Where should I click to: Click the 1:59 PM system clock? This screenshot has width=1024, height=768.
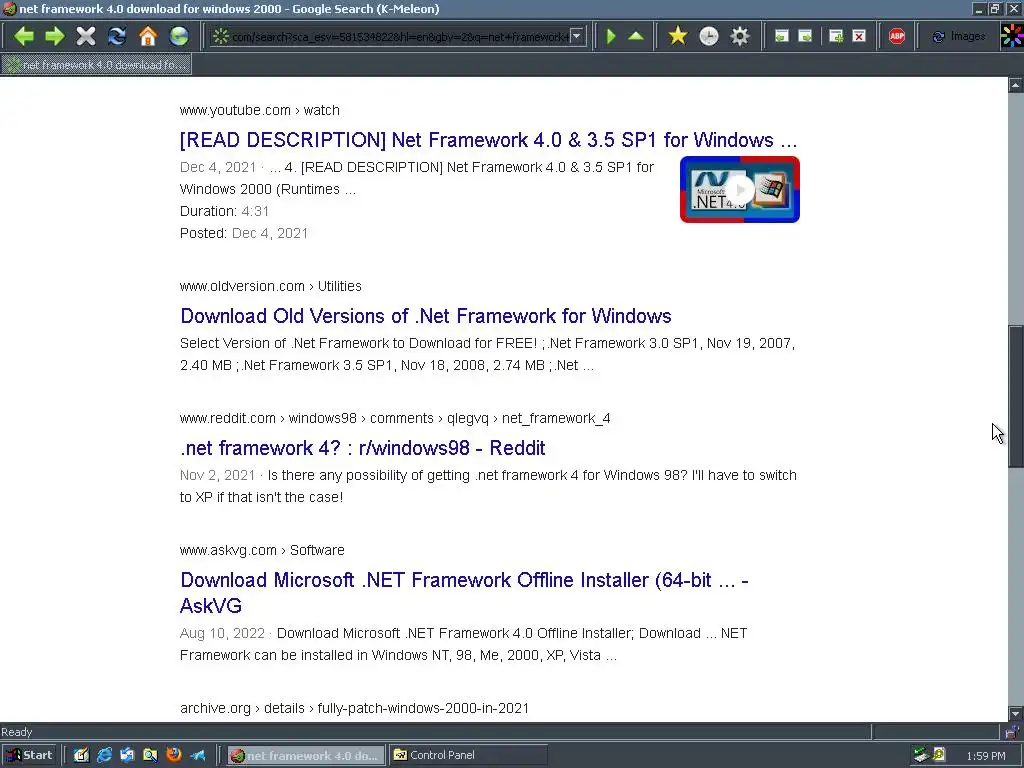click(x=985, y=756)
